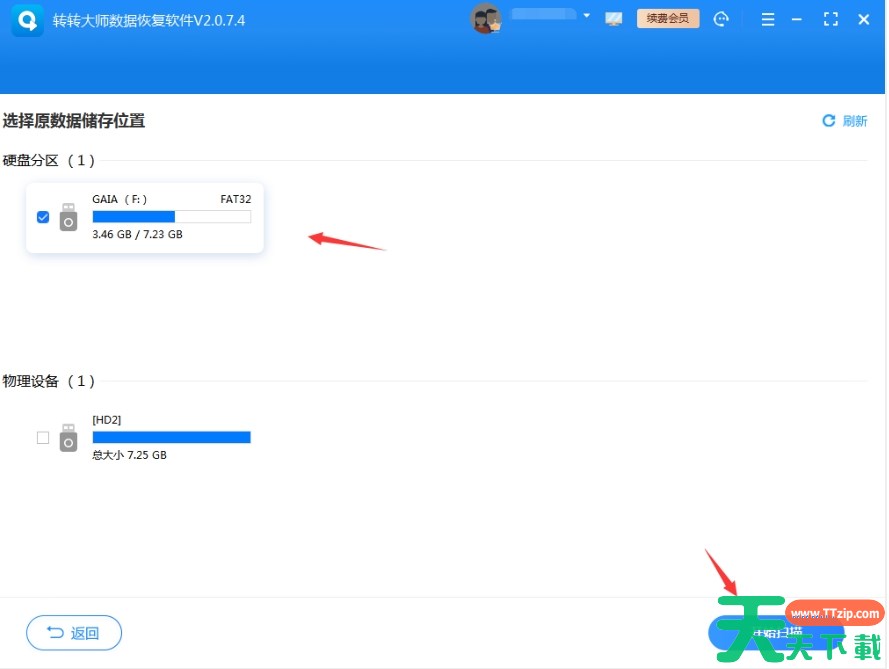Screen dimensions: 889x669
Task: Open the hamburger main menu
Action: click(768, 19)
